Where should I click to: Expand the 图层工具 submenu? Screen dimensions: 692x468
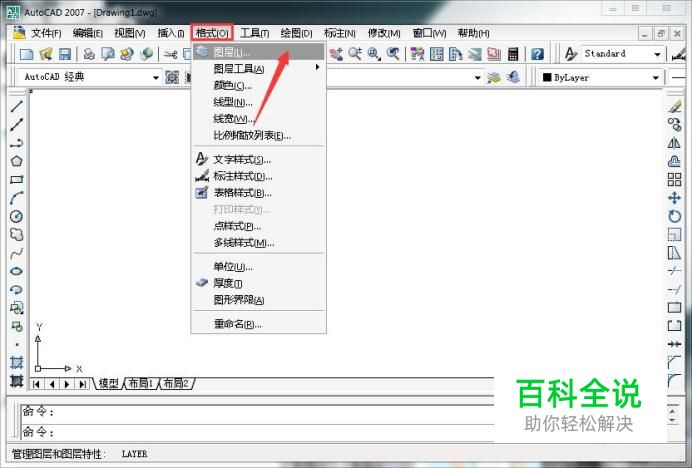[x=259, y=68]
